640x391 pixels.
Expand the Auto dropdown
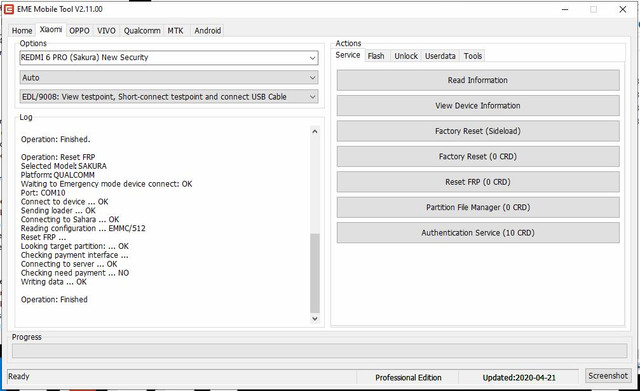click(169, 78)
